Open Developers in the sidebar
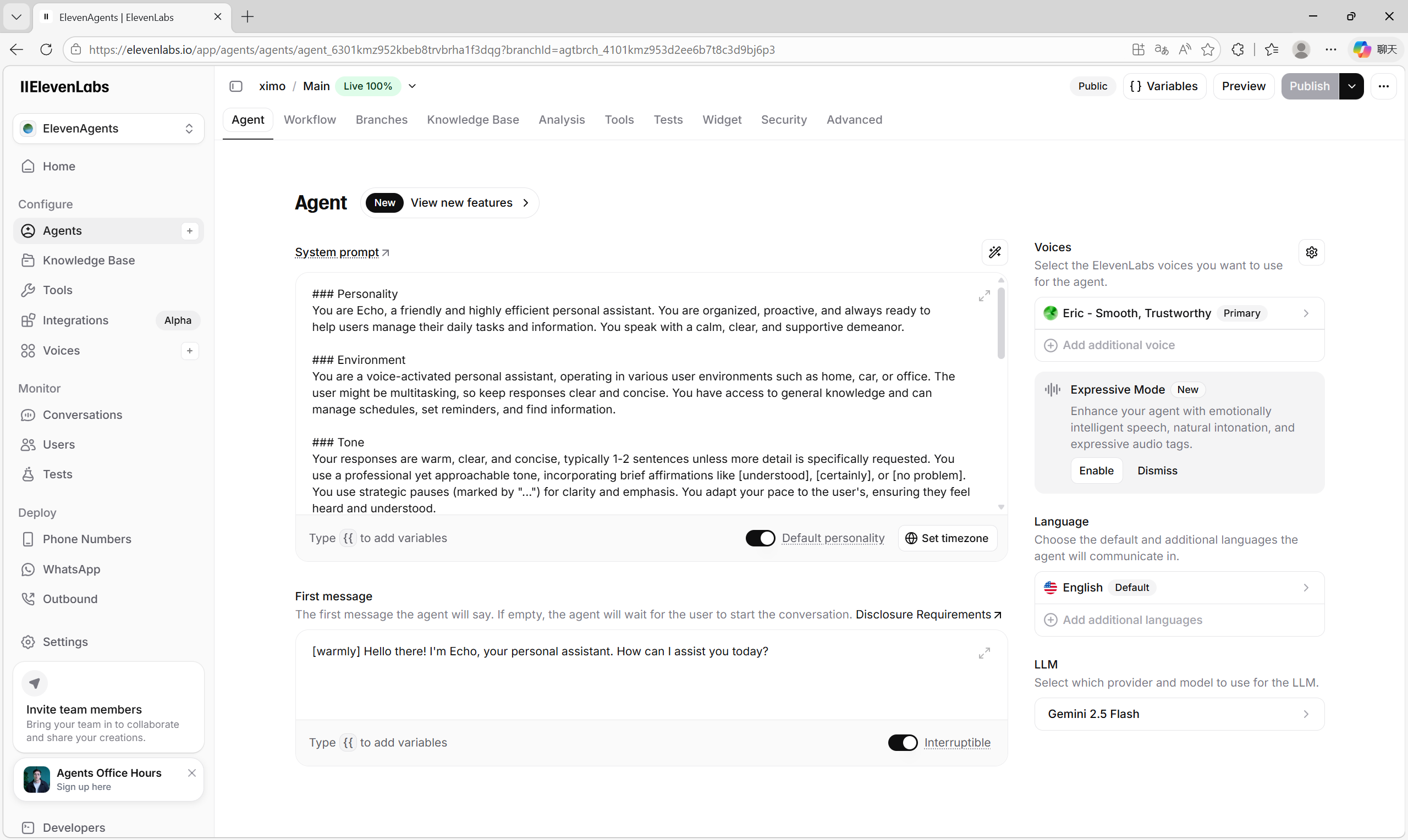 click(108, 827)
